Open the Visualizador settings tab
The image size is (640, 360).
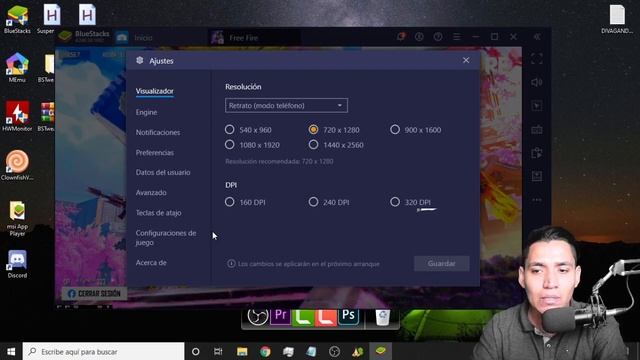155,91
